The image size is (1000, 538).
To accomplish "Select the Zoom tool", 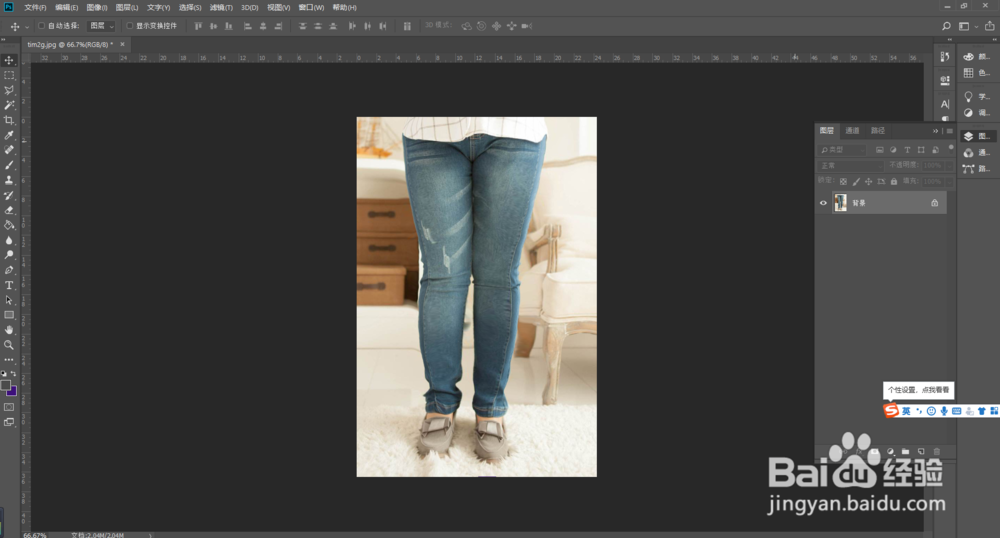I will click(x=9, y=345).
